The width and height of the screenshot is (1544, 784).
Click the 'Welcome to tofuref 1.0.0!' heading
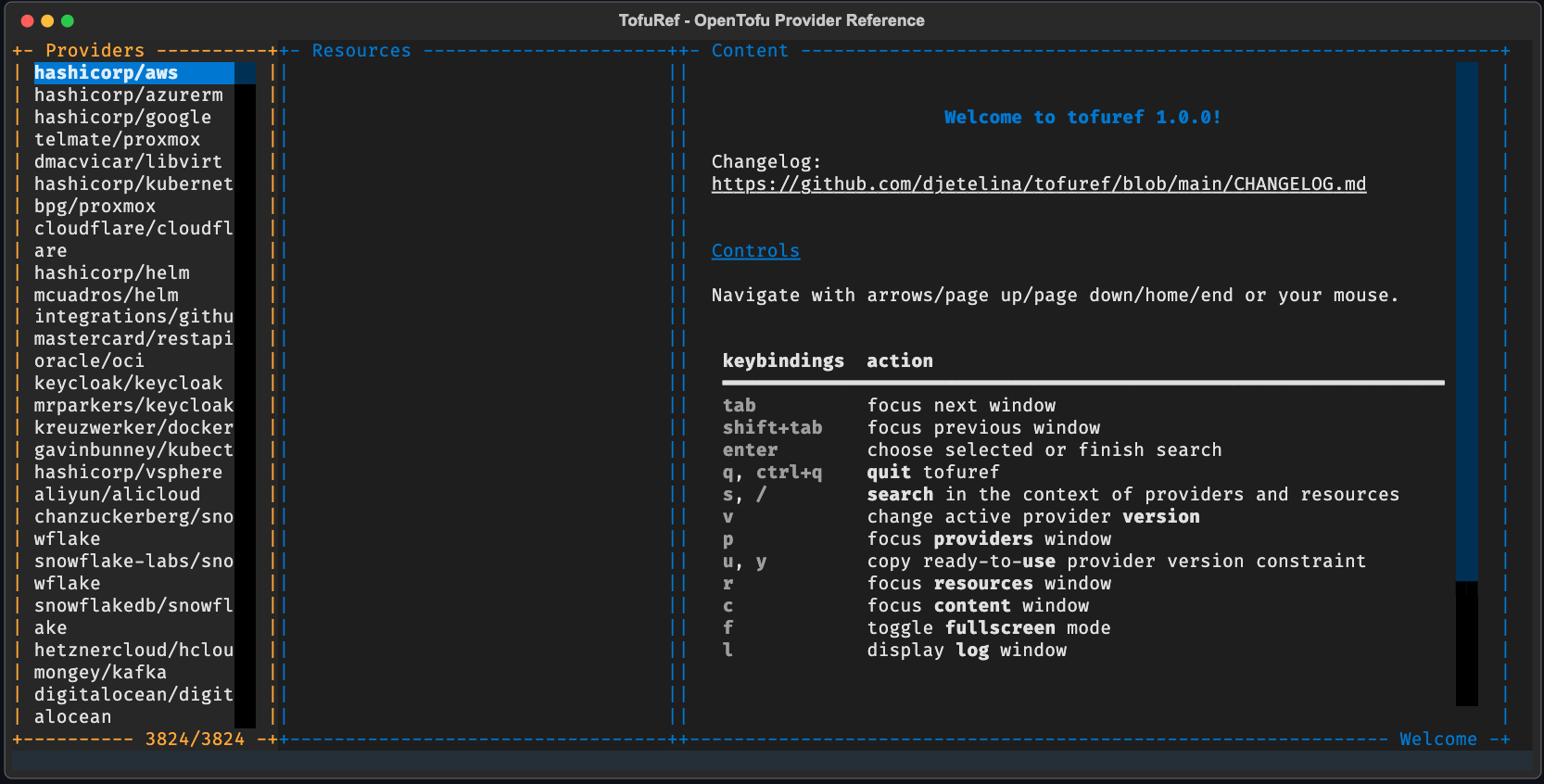coord(1082,118)
